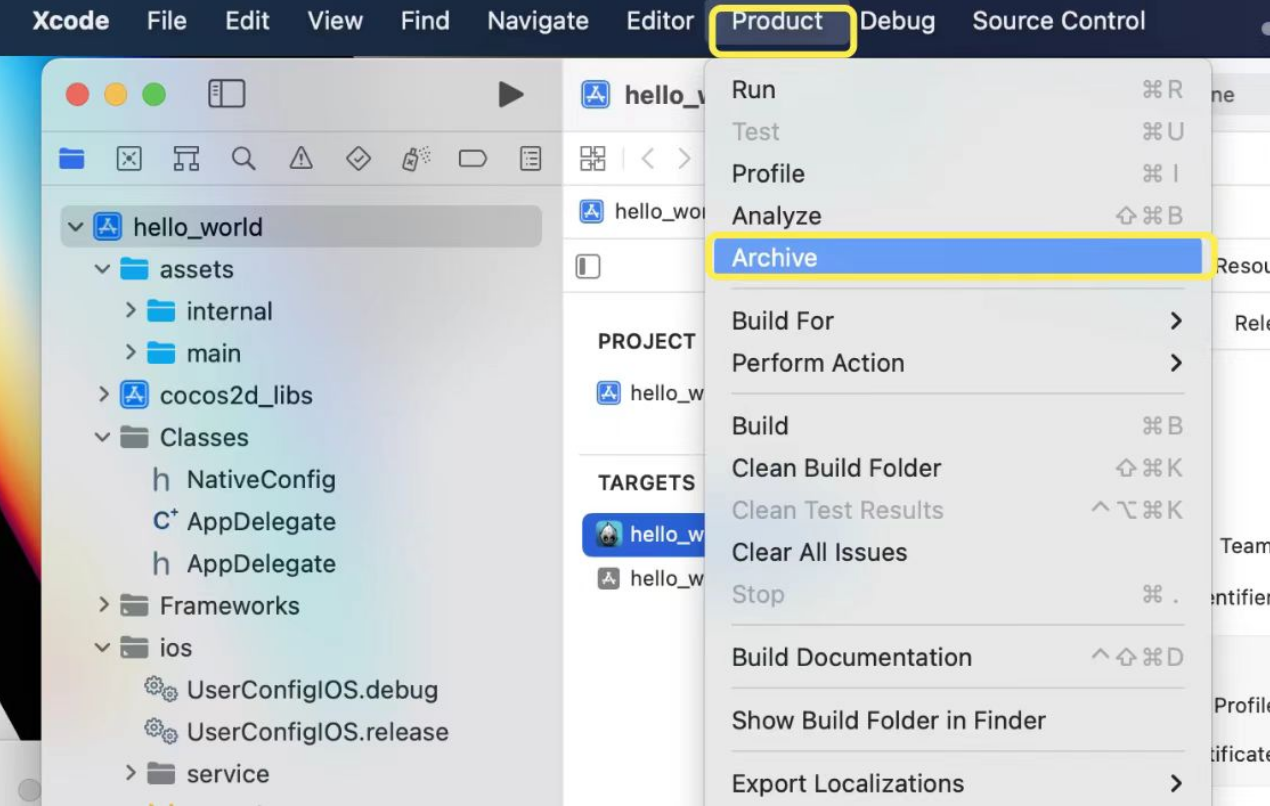This screenshot has height=806, width=1270.
Task: Show the Breakpoint navigator icon
Action: 472,158
